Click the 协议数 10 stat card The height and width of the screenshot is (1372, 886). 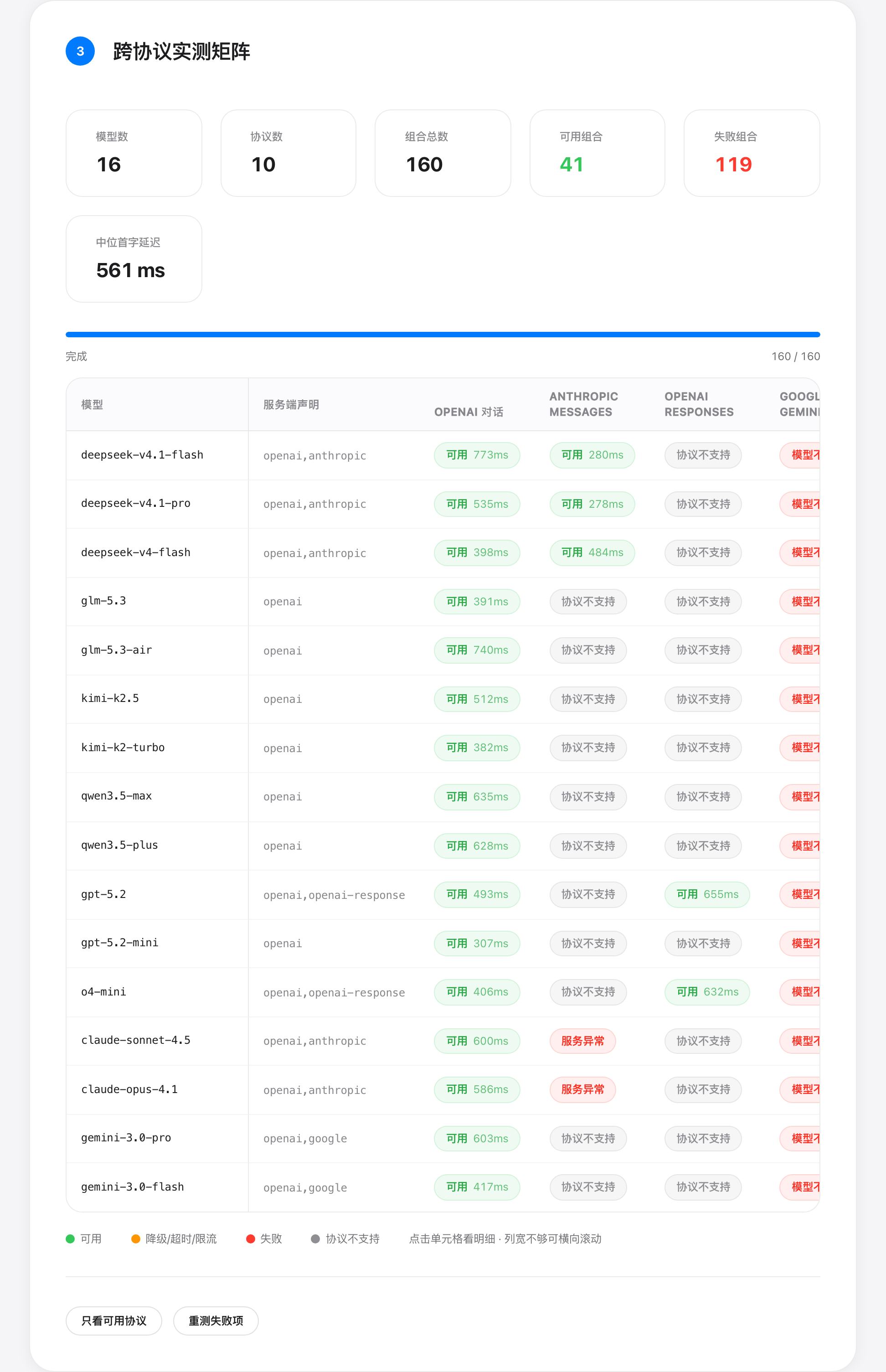click(288, 153)
